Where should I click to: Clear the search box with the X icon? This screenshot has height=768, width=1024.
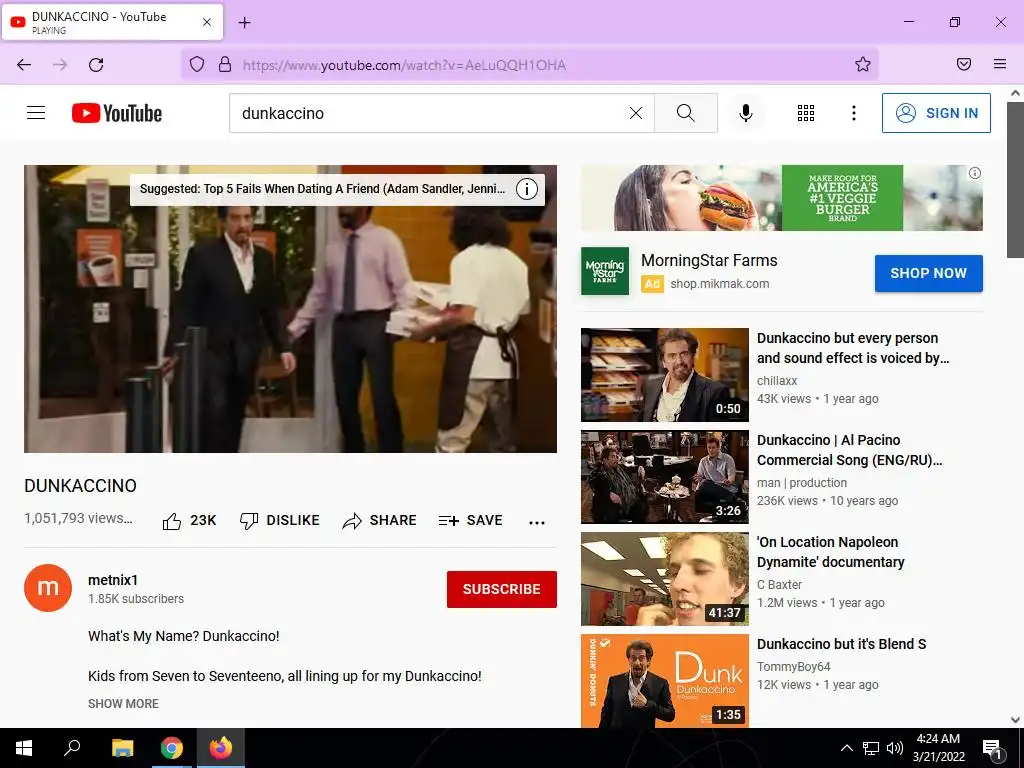(635, 113)
